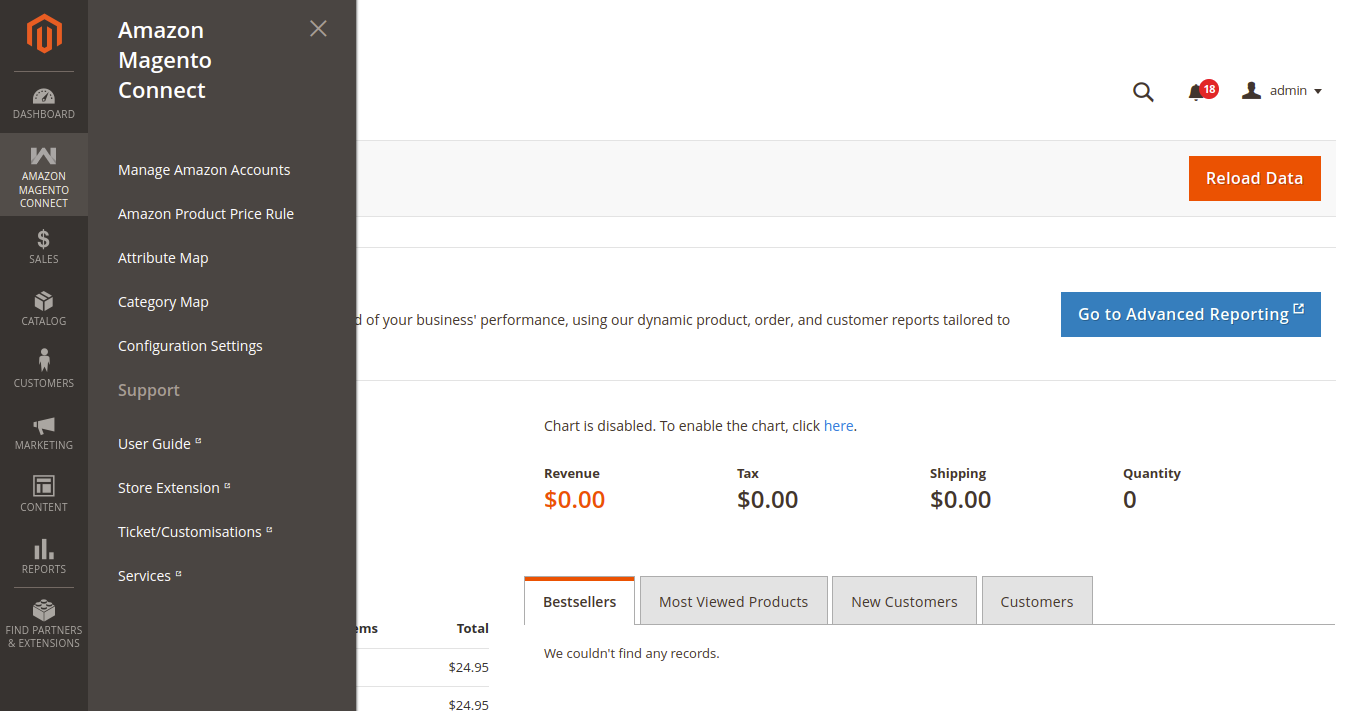This screenshot has width=1365, height=711.
Task: Open the Services external link
Action: [x=149, y=576]
